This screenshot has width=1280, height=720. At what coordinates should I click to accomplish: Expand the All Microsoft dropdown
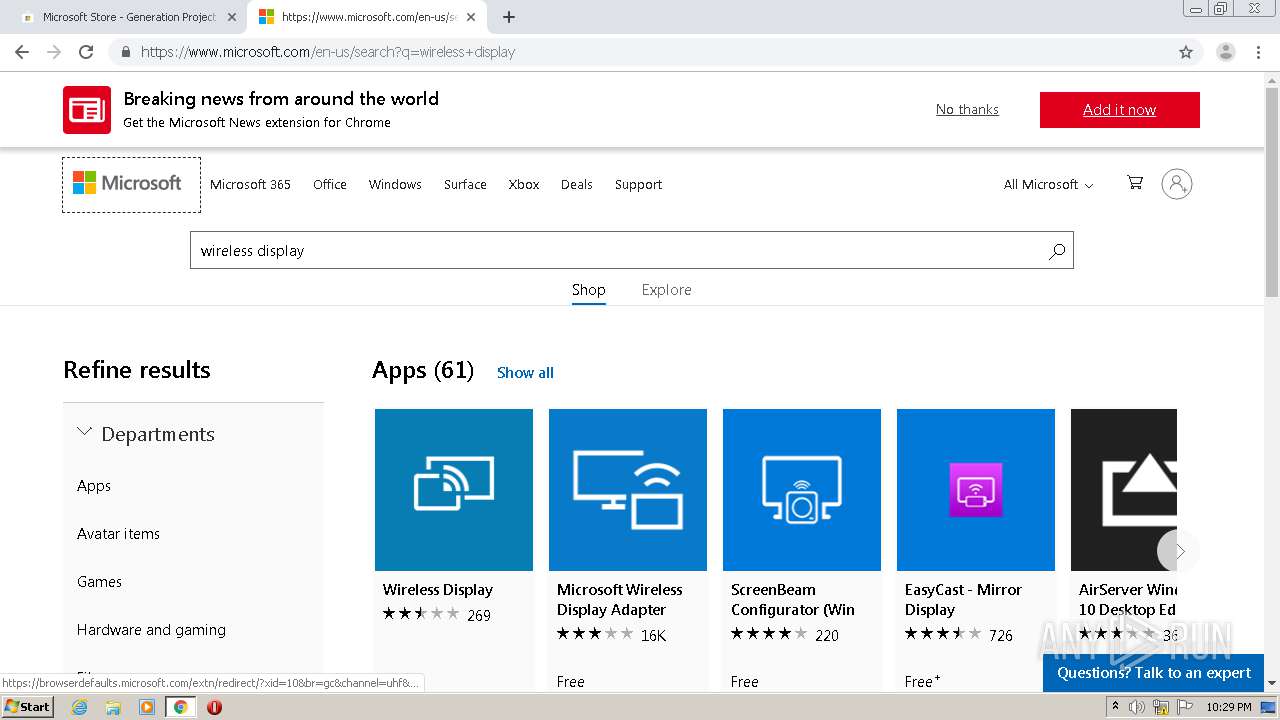(x=1048, y=184)
